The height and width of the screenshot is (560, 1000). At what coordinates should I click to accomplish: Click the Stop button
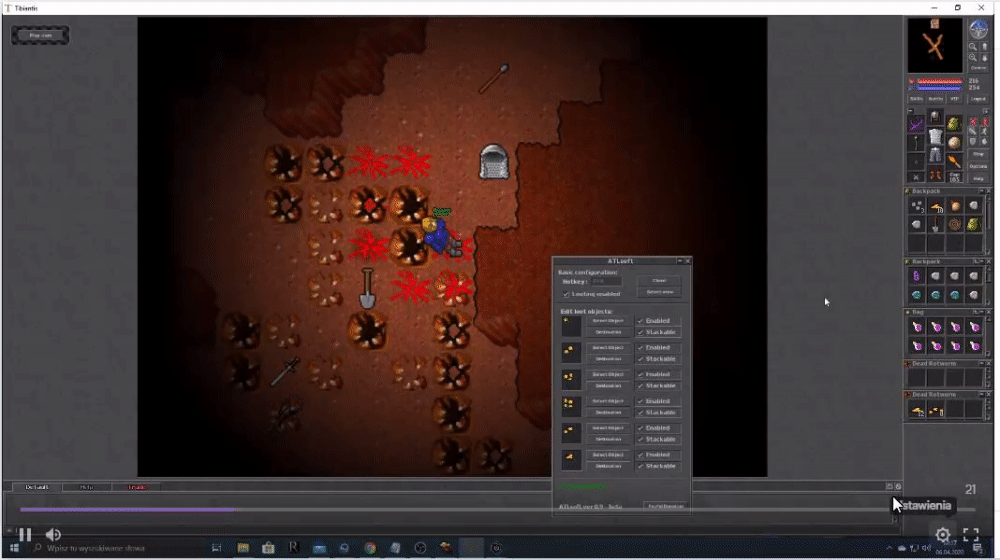point(978,154)
